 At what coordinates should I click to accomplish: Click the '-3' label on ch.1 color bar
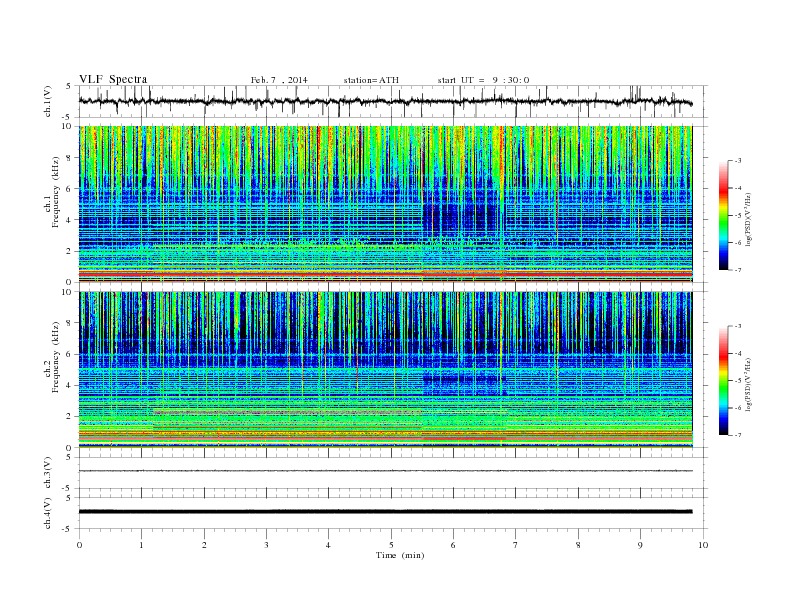point(737,161)
